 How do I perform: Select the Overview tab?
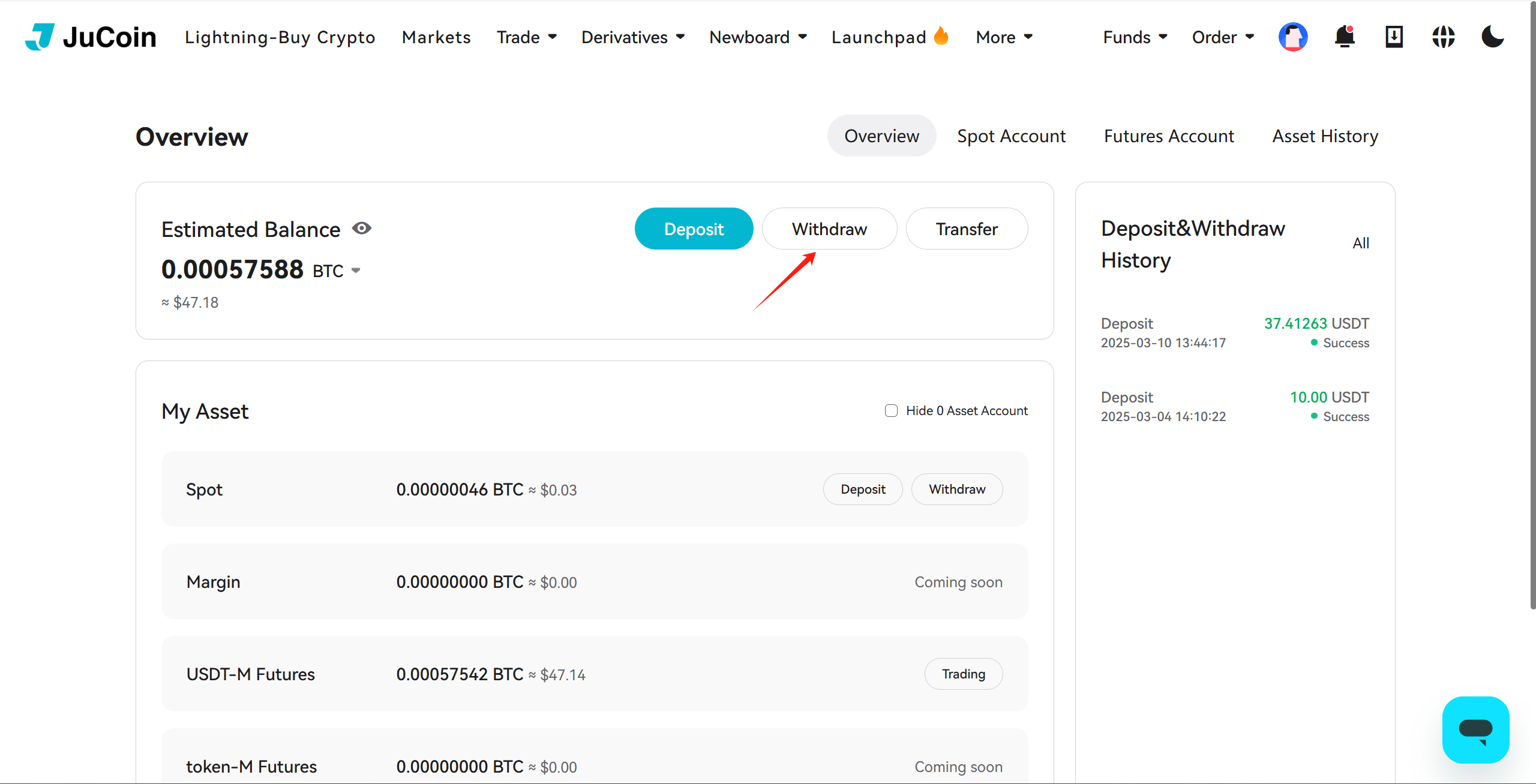tap(881, 136)
